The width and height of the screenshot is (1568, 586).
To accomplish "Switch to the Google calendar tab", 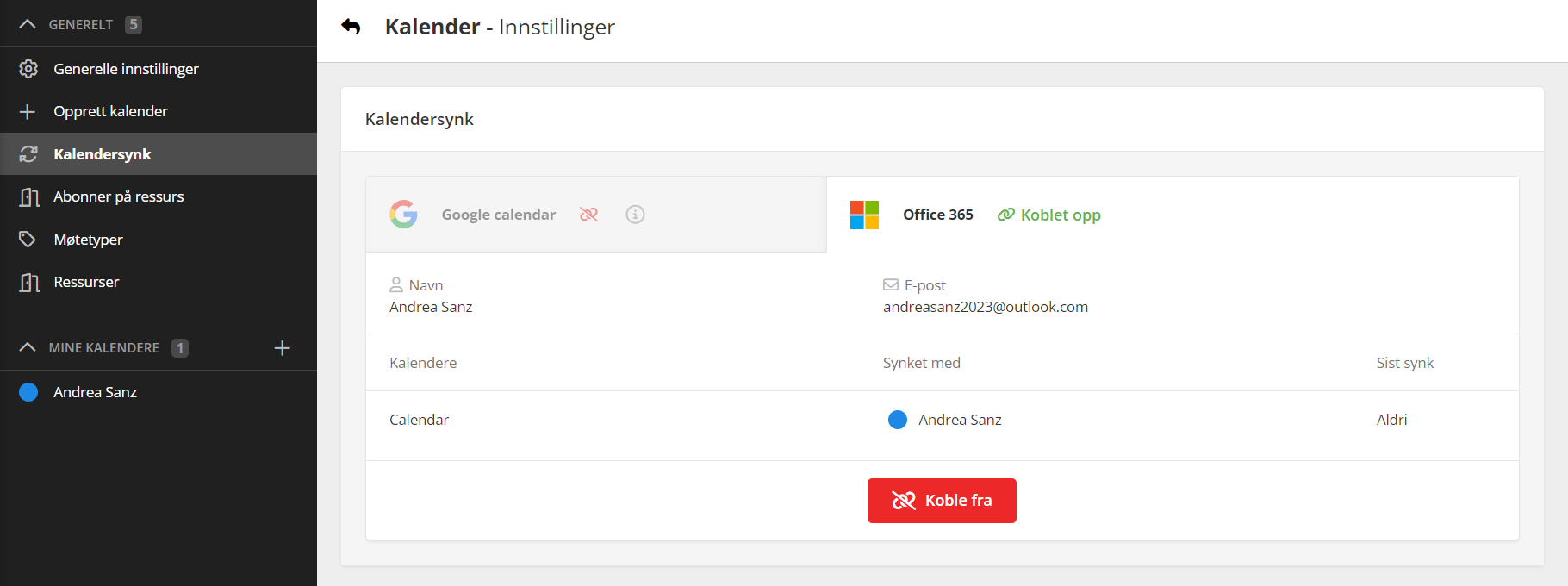I will [499, 215].
